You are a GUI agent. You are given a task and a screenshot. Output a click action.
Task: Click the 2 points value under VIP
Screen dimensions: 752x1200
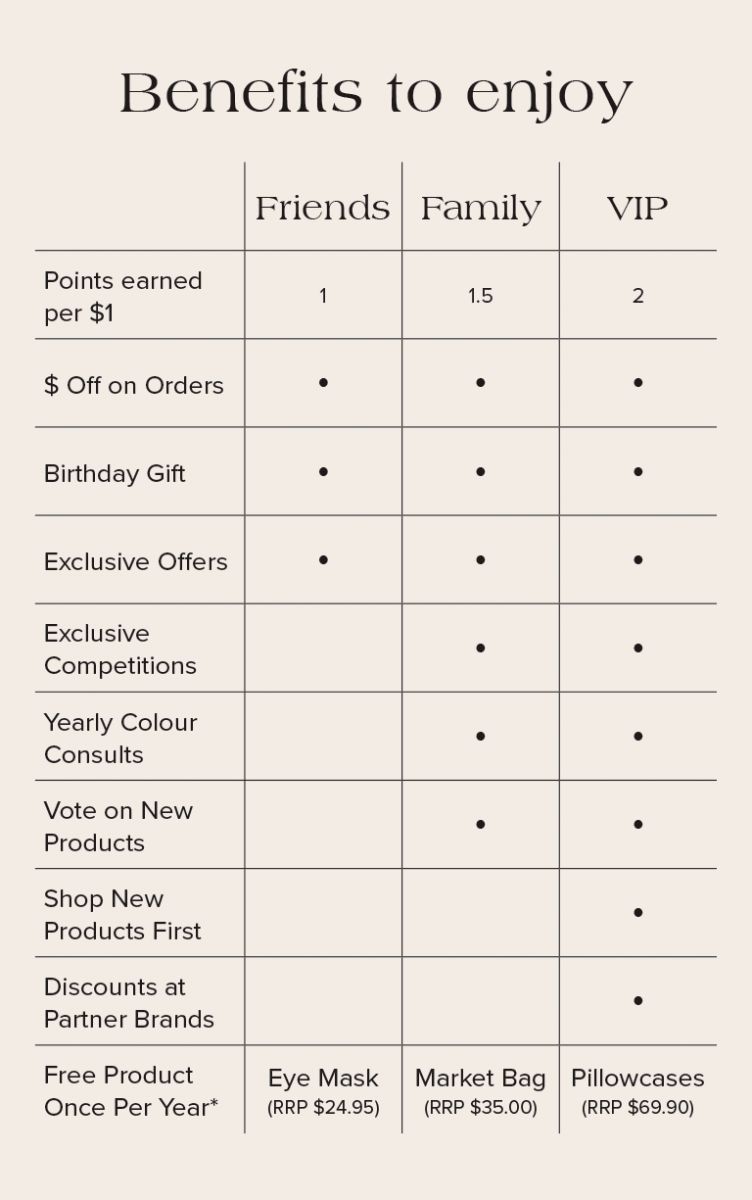click(638, 296)
